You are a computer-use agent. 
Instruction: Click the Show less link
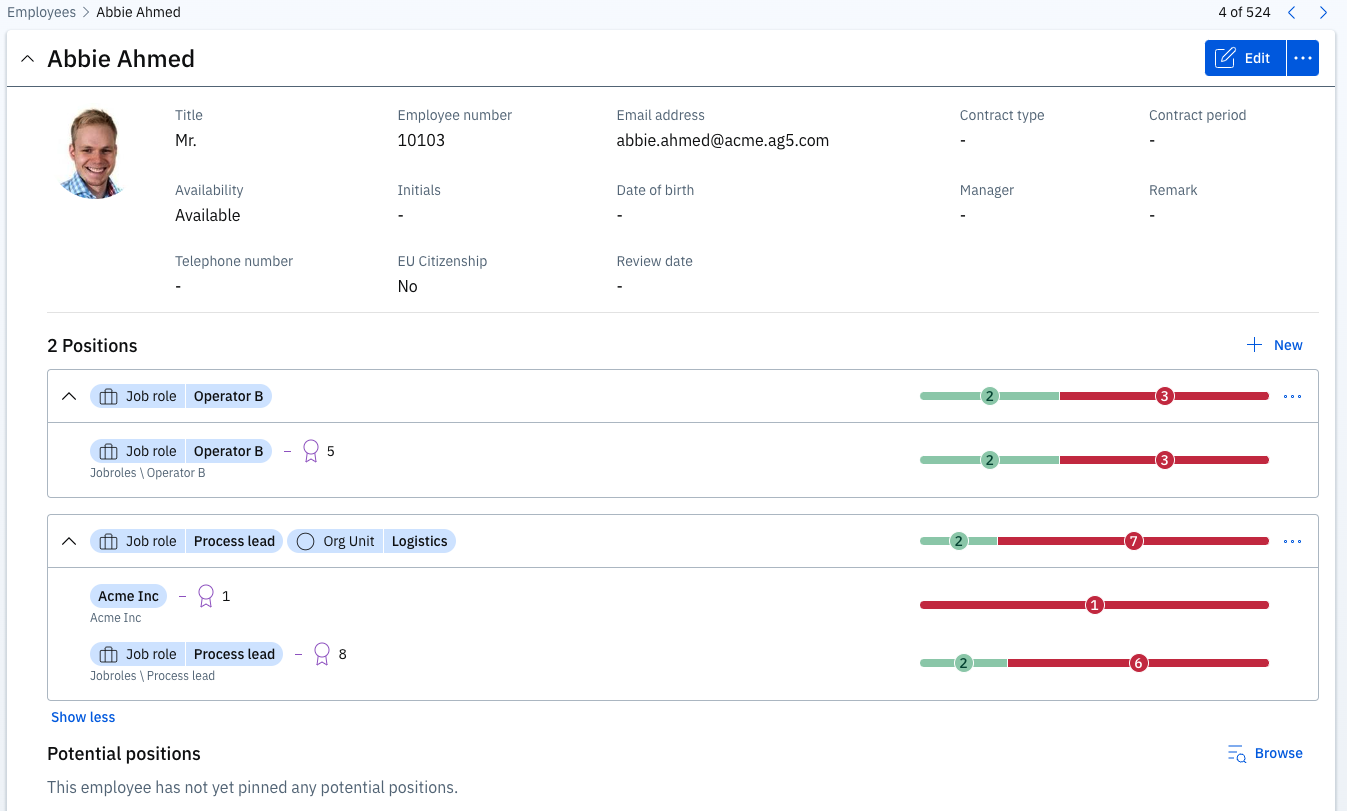click(83, 717)
